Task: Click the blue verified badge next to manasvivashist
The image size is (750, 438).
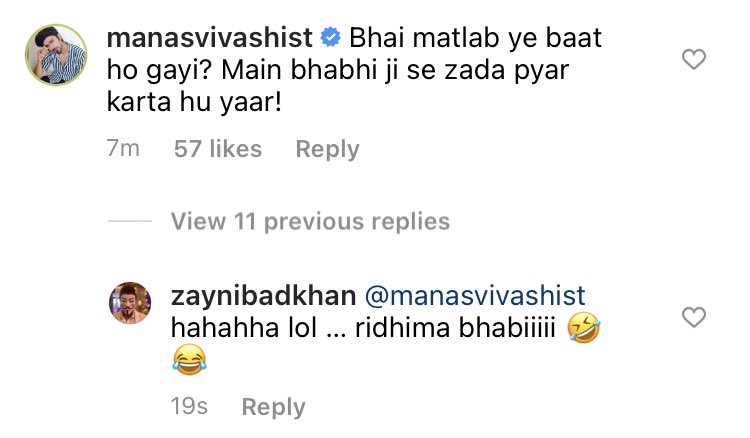Action: (330, 38)
